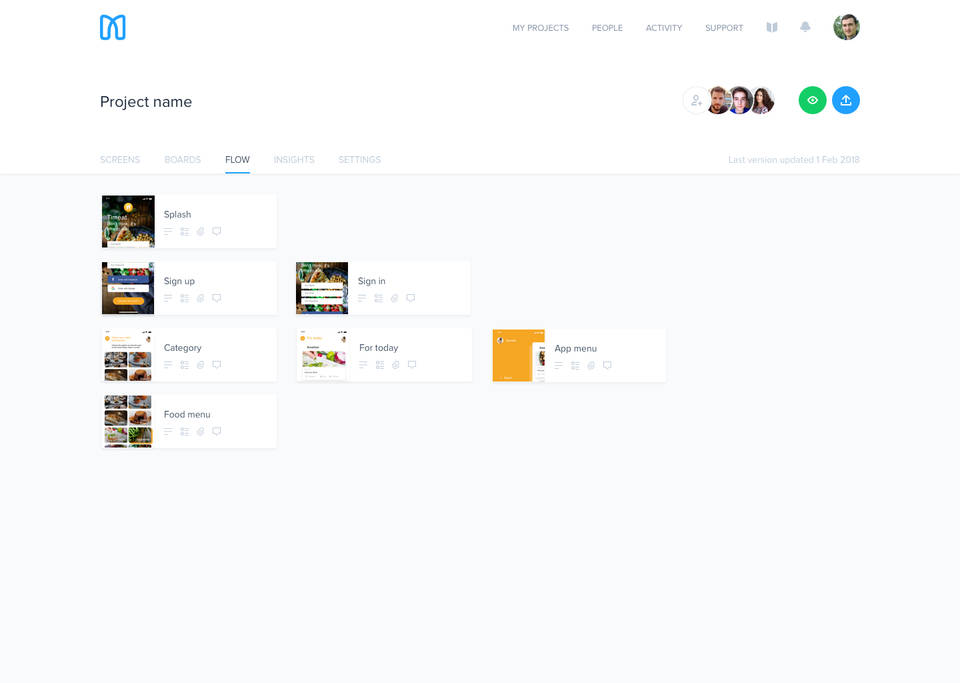
Task: Open the user profile avatar menu
Action: (846, 27)
